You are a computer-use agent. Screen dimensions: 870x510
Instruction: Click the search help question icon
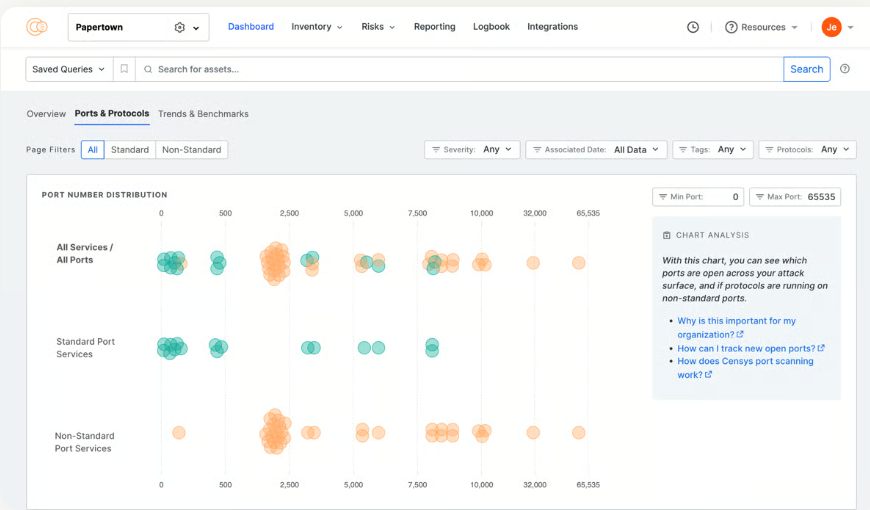point(845,69)
